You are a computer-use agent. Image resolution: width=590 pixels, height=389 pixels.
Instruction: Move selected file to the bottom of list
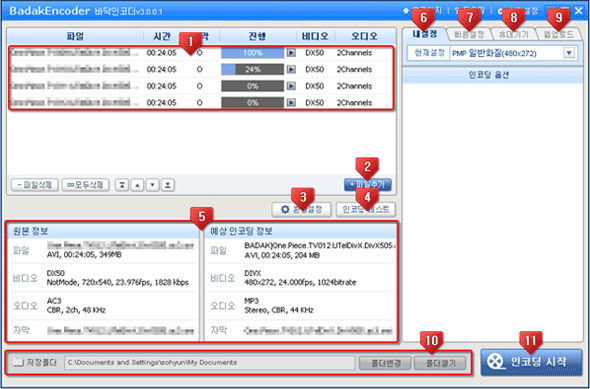tap(168, 185)
